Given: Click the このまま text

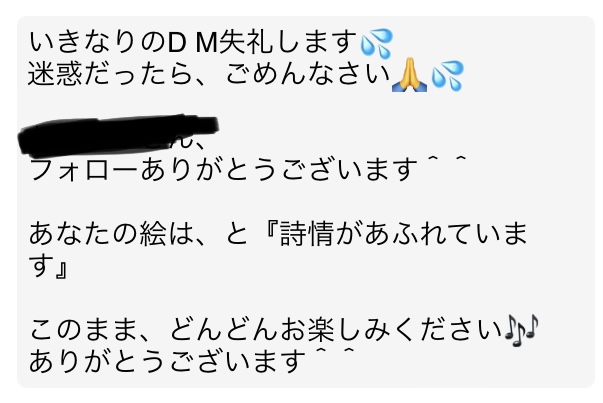Looking at the screenshot, I should point(83,329).
